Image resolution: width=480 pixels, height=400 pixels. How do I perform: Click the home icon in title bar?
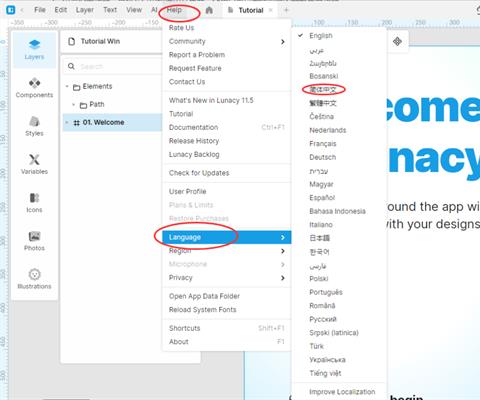click(x=209, y=10)
